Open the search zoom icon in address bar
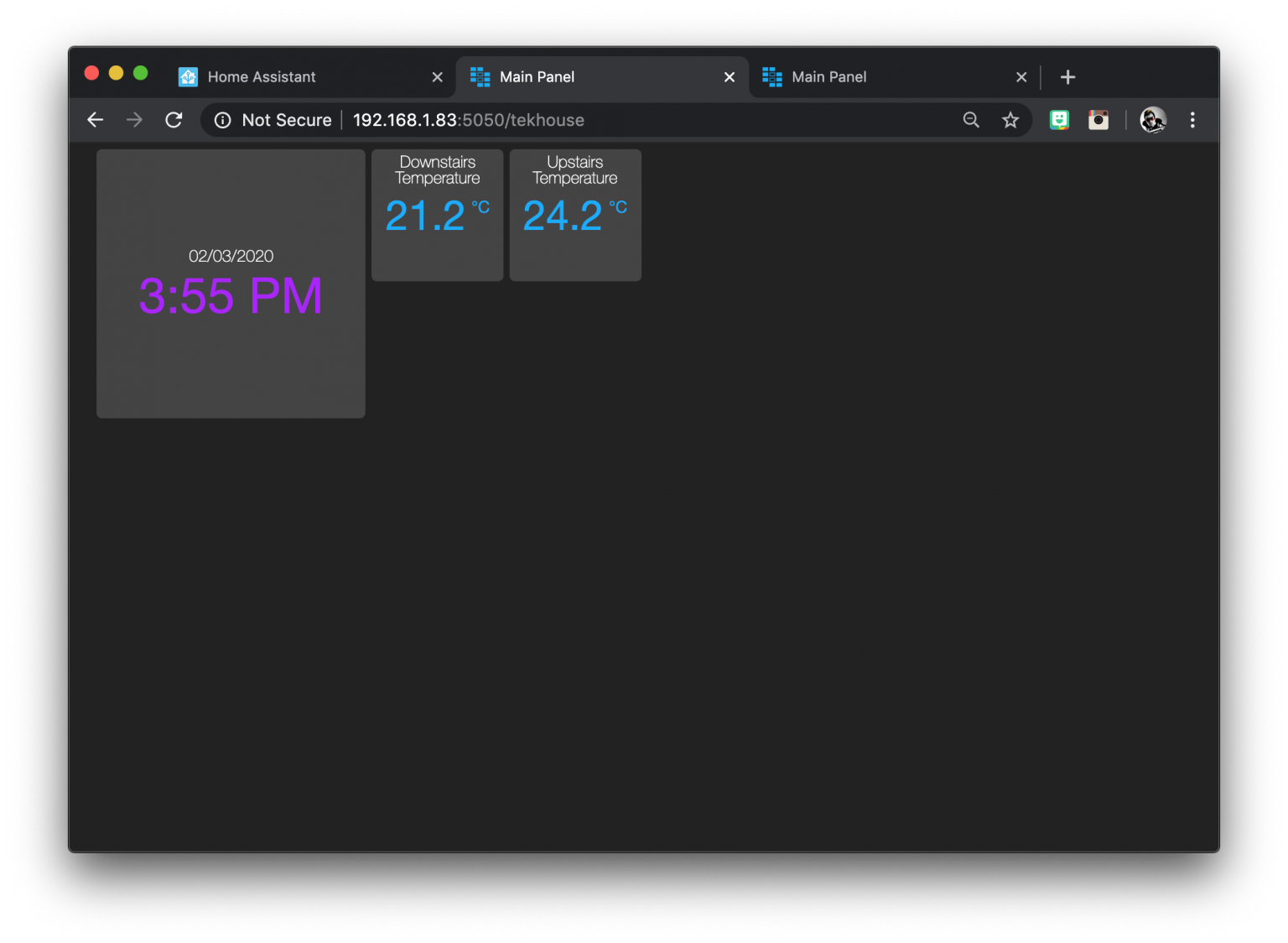1288x943 pixels. point(971,119)
